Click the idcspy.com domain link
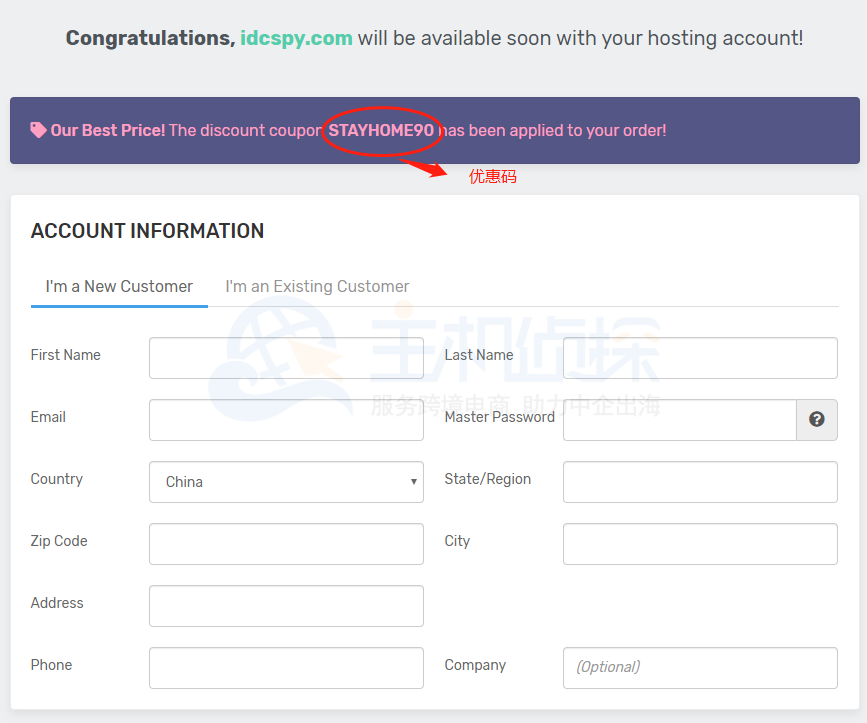The width and height of the screenshot is (867, 723). 296,38
